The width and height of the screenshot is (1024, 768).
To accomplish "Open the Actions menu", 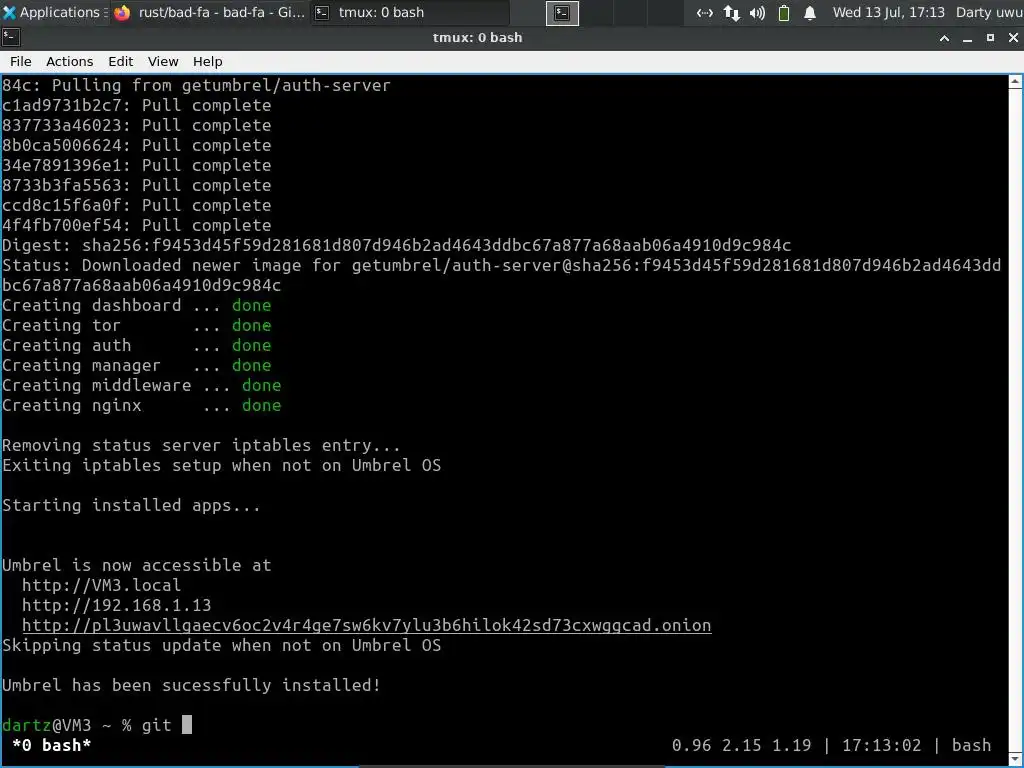I will pos(69,61).
